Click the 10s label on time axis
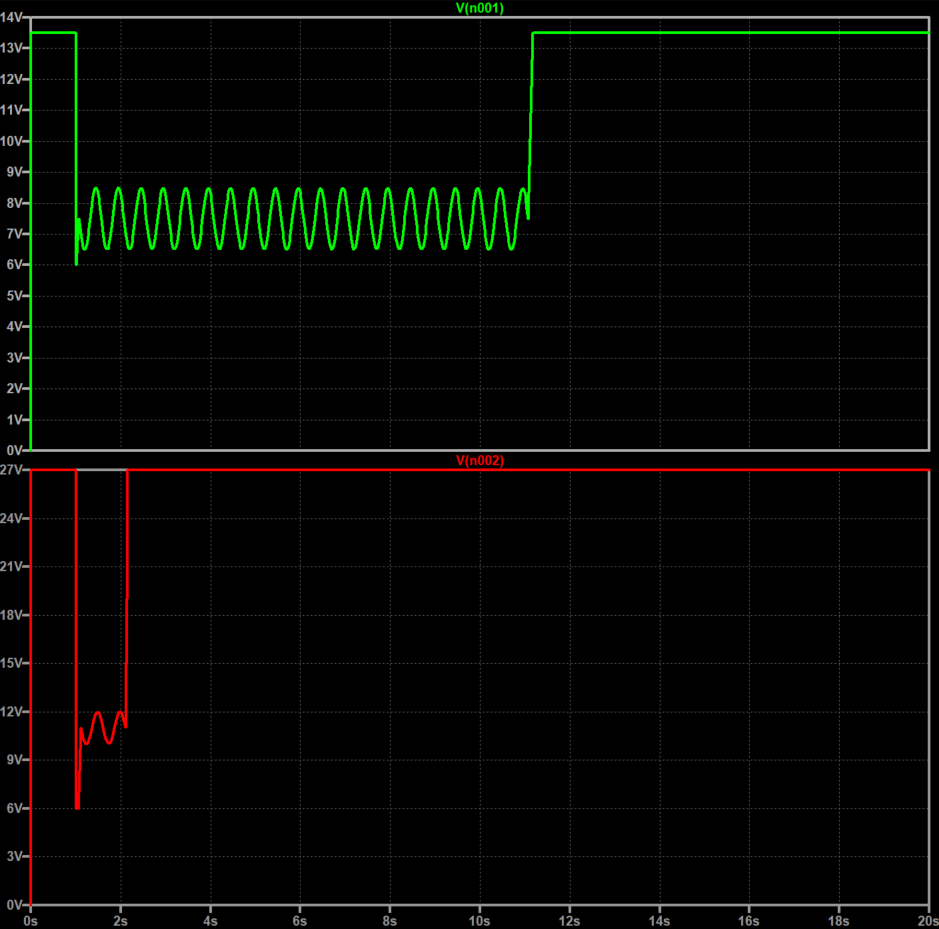Image resolution: width=939 pixels, height=929 pixels. pyautogui.click(x=480, y=921)
